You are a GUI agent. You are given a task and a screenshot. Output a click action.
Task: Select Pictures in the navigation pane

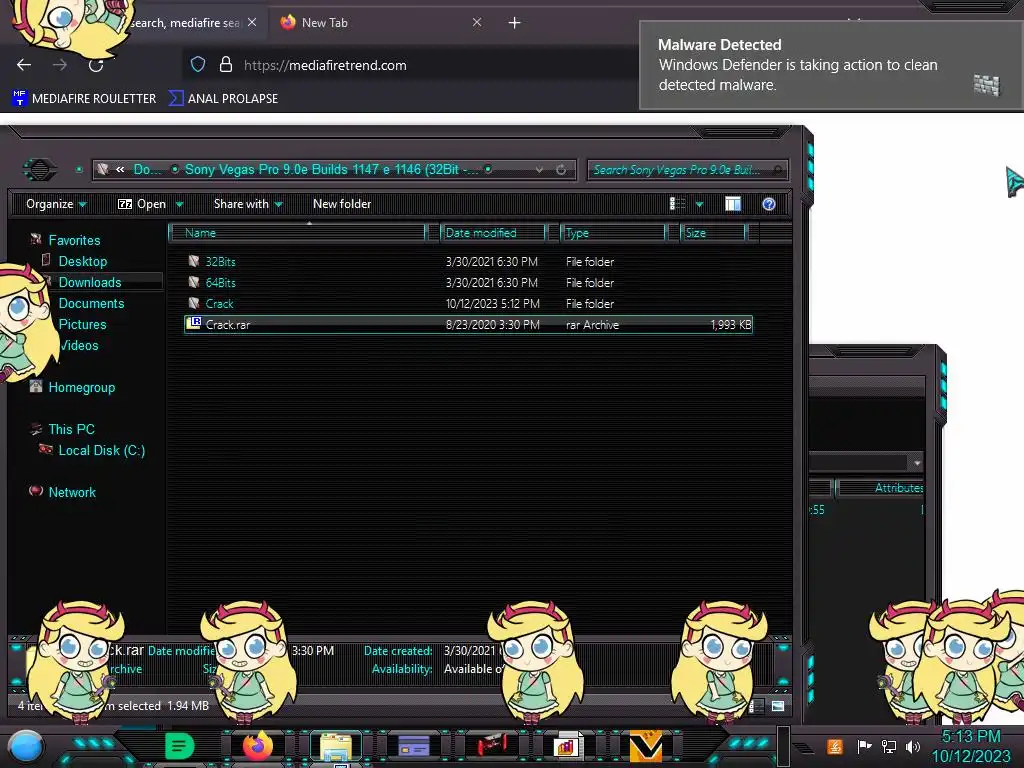coord(82,324)
